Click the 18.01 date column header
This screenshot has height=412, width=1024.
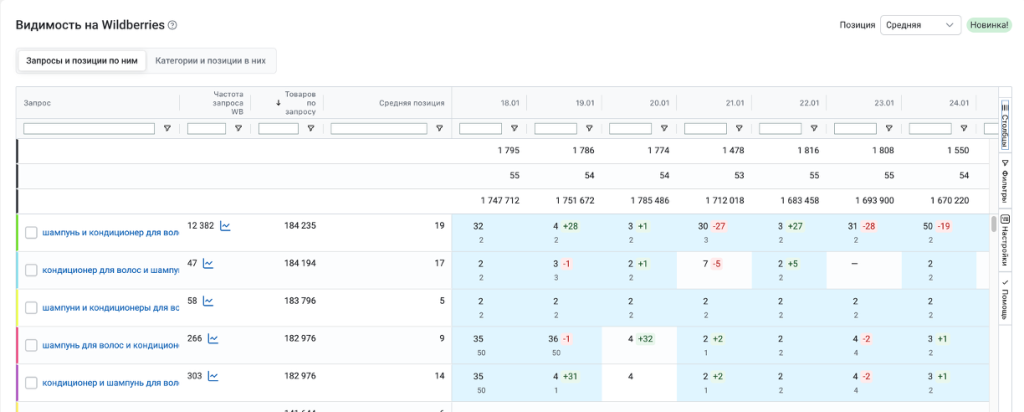[510, 103]
